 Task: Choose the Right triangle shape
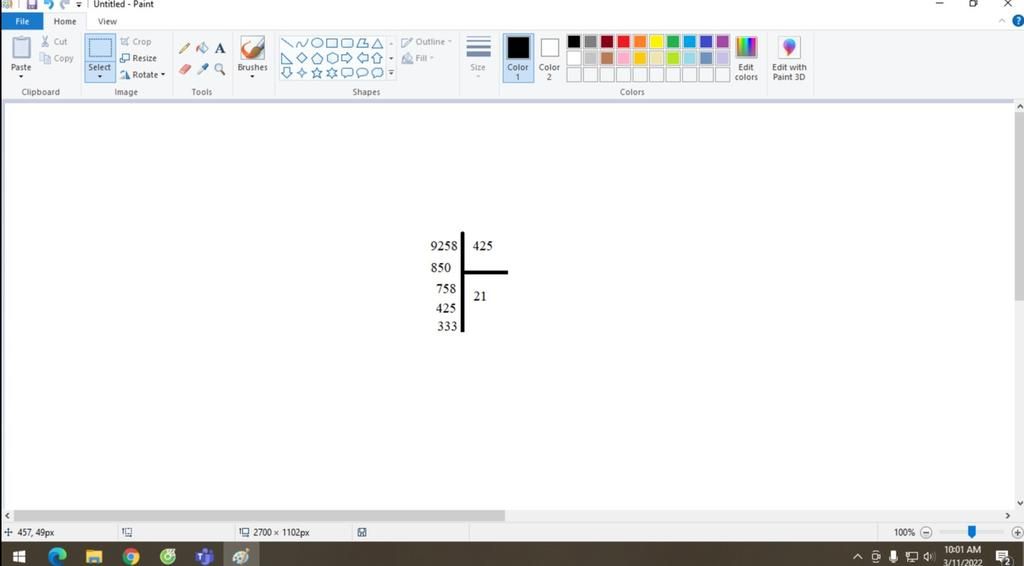pos(287,58)
